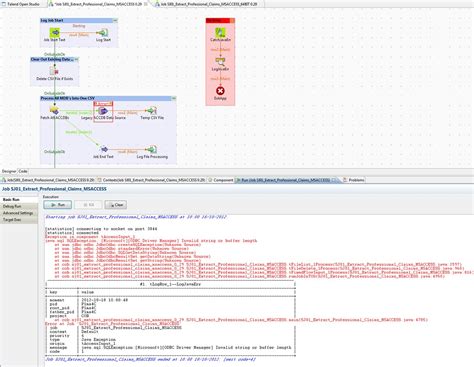The width and height of the screenshot is (474, 367).
Task: Collapse the red error-handling subjob
Action: [232, 20]
